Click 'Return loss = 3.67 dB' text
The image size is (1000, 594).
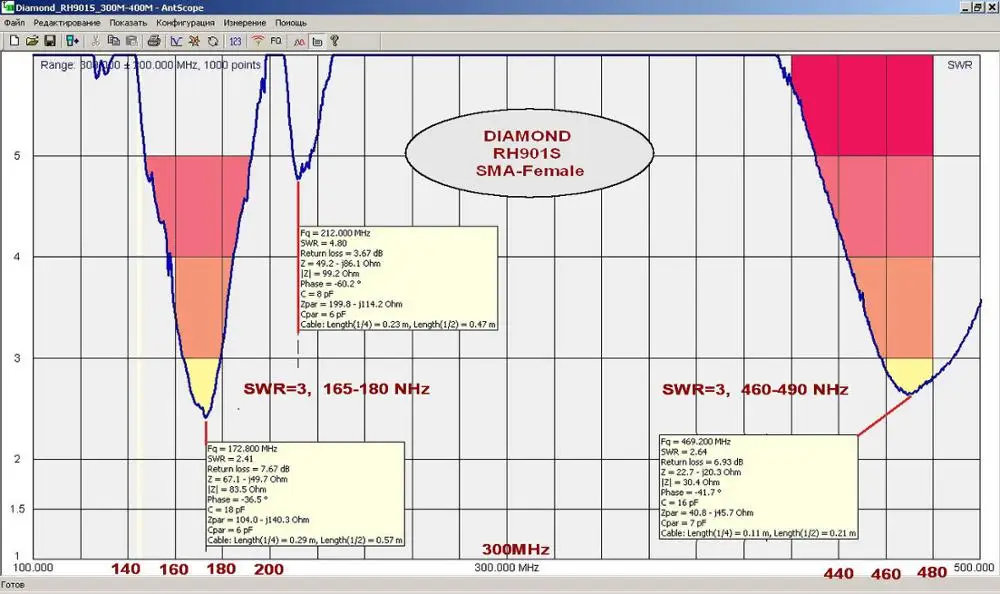(342, 253)
